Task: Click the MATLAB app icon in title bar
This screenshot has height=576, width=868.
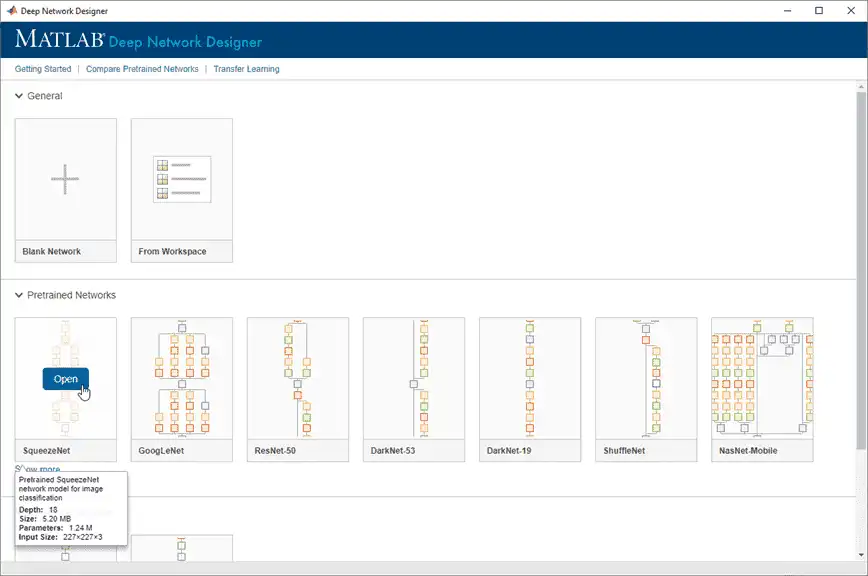Action: click(12, 11)
